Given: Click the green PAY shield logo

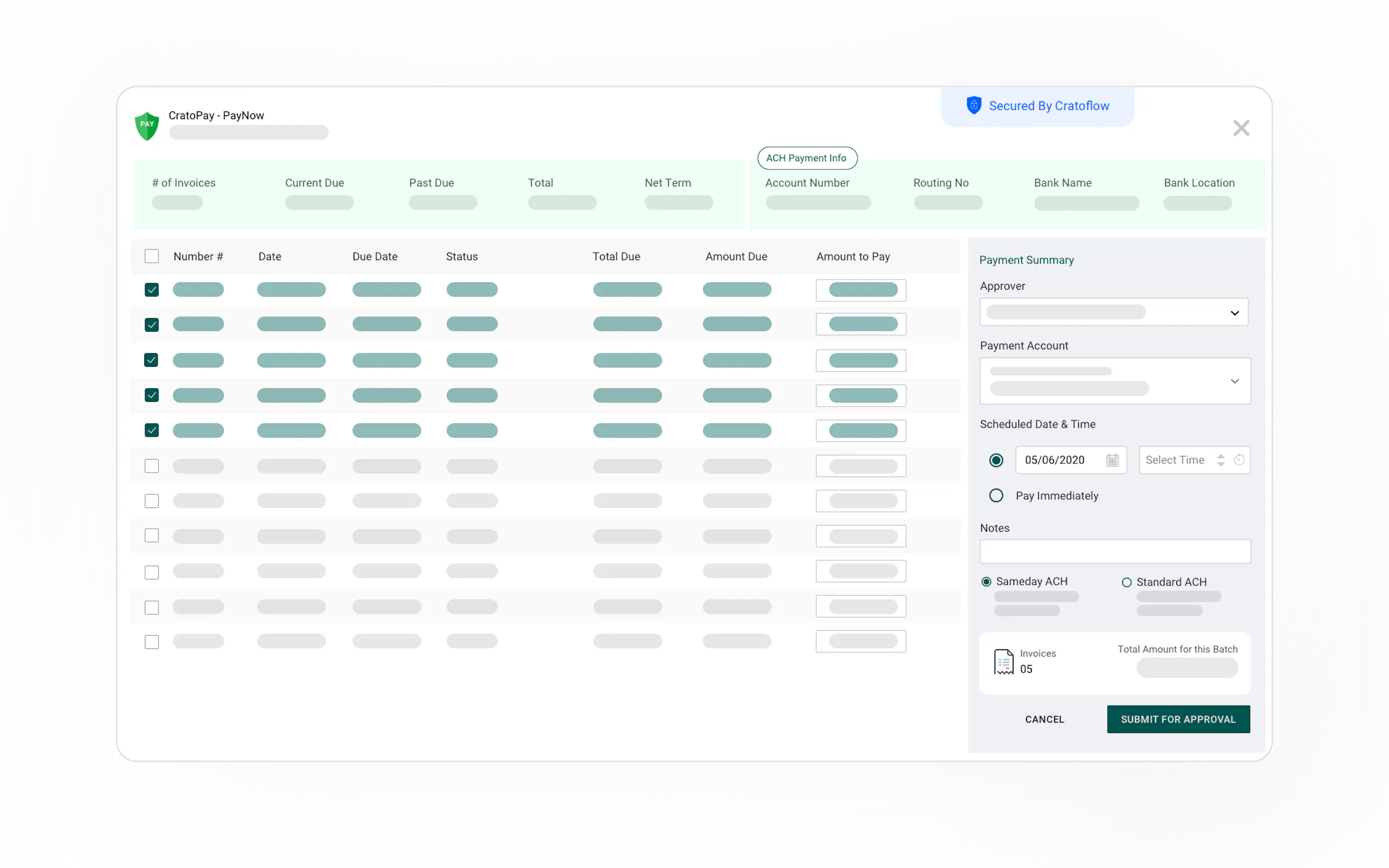Looking at the screenshot, I should coord(147,125).
